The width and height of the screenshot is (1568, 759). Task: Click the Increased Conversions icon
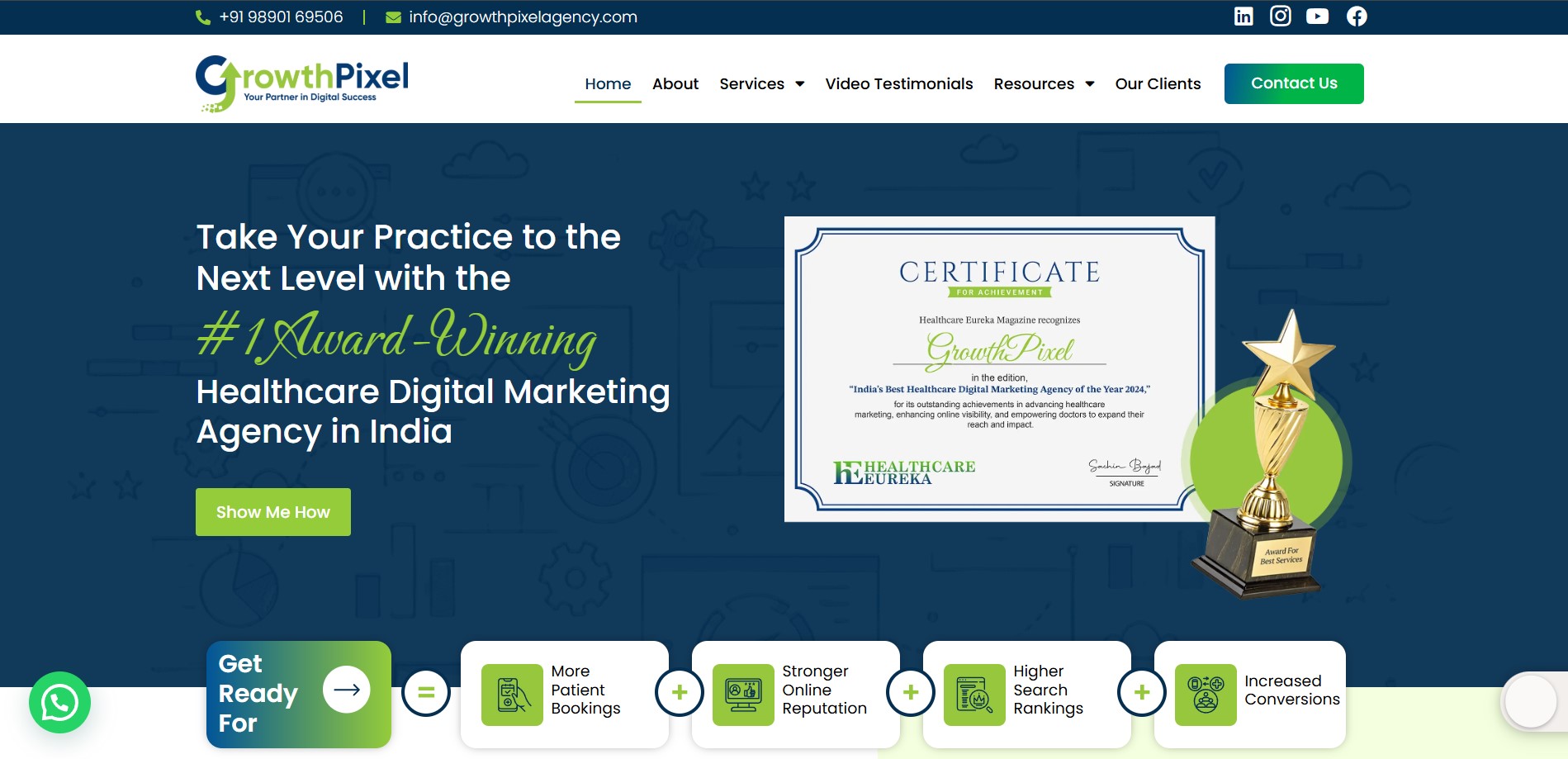[x=1206, y=695]
